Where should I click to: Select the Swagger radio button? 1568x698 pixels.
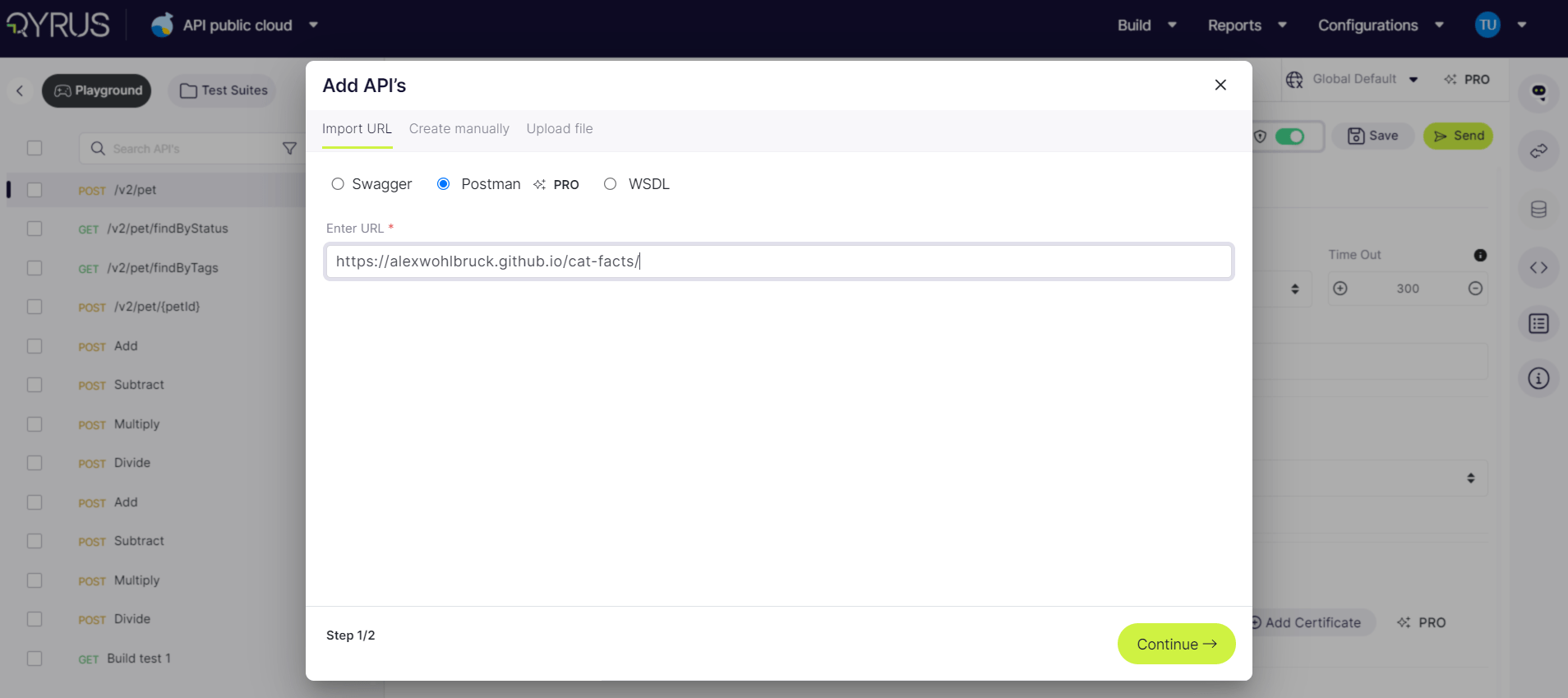pos(338,184)
